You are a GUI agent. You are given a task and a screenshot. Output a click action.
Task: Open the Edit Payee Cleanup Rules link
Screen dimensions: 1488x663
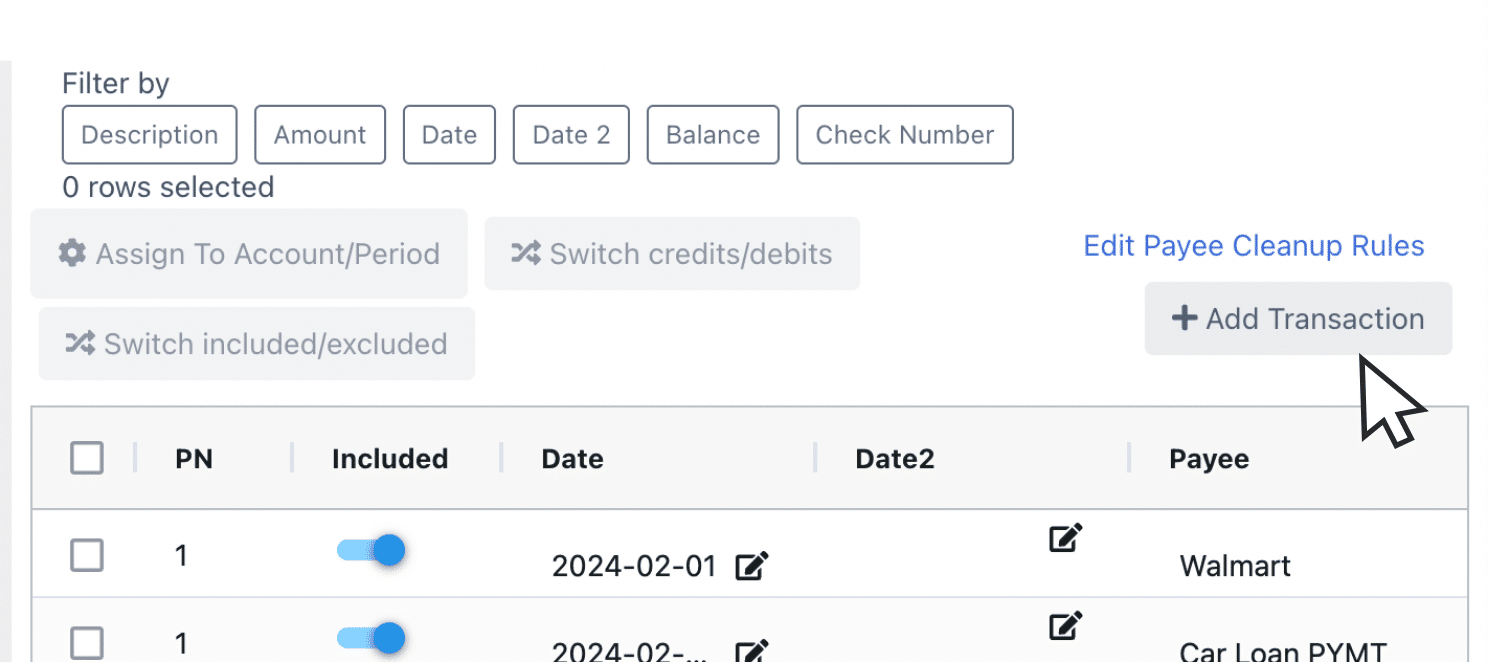1254,245
